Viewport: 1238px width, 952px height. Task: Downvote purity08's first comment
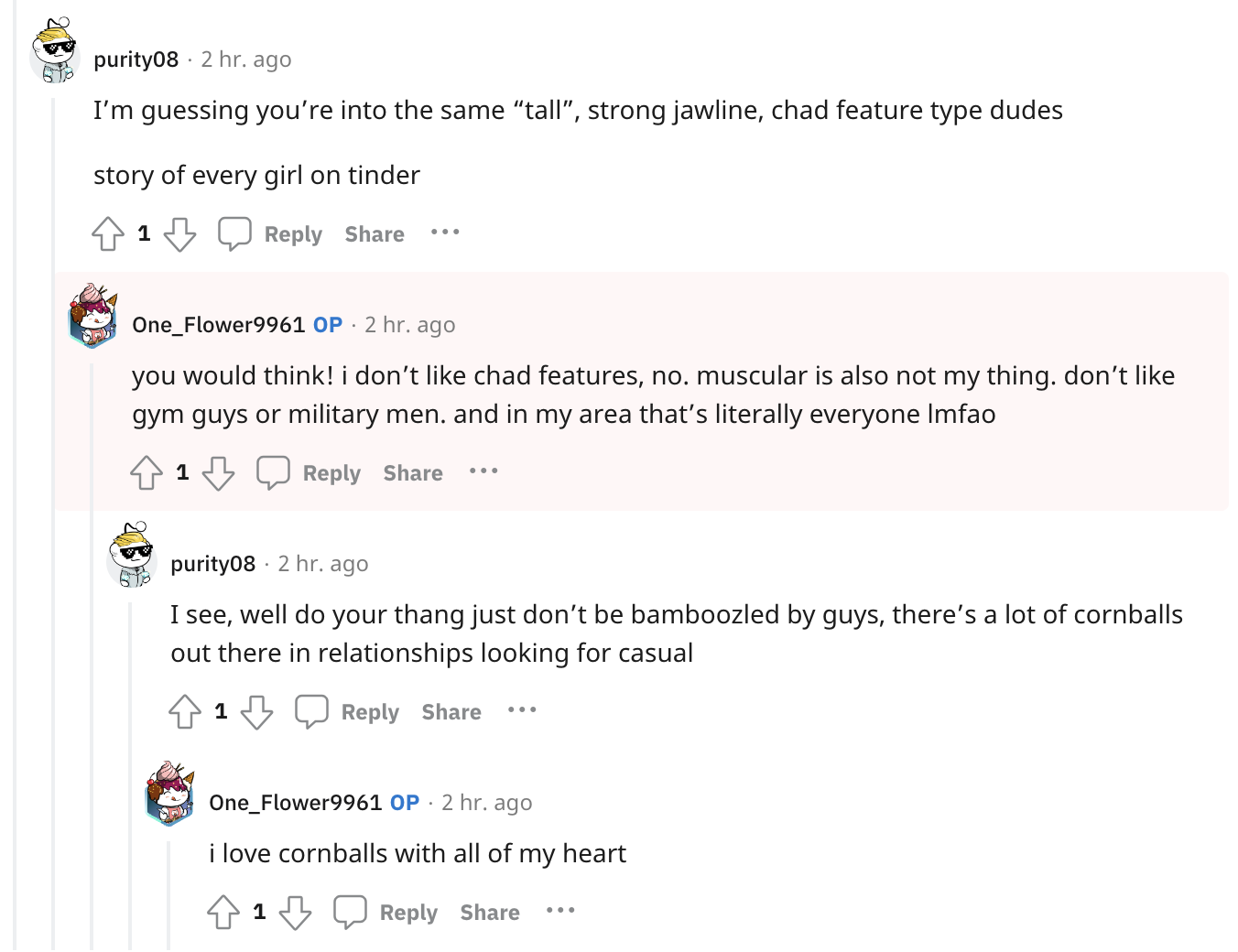pos(179,234)
